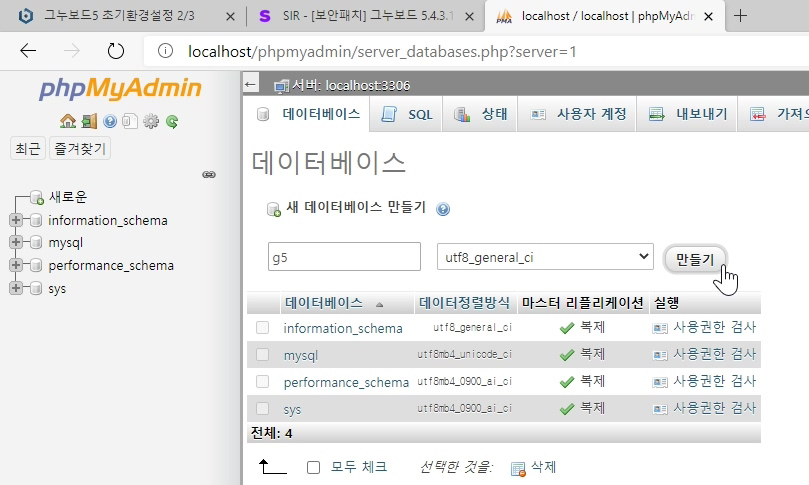Open the SQL documentation page icon
809x485 pixels.
point(130,121)
